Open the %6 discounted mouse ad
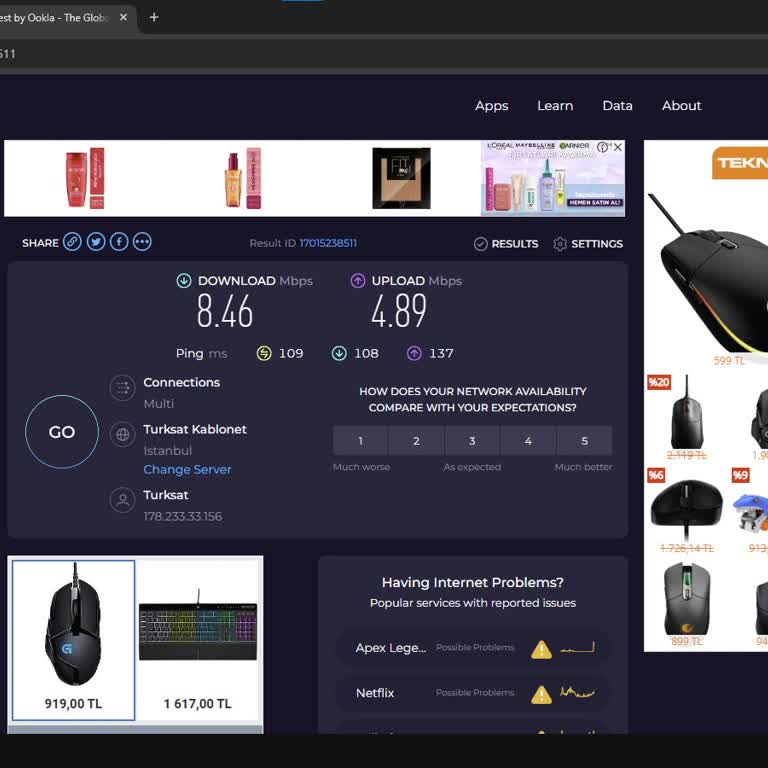Image resolution: width=768 pixels, height=768 pixels. tap(687, 512)
